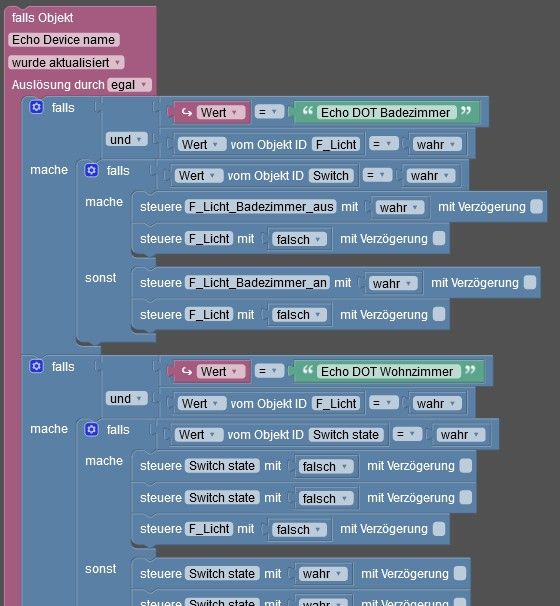The image size is (560, 606).
Task: Open the und operator dropdown in Wohnzimmer condition
Action: coord(127,398)
